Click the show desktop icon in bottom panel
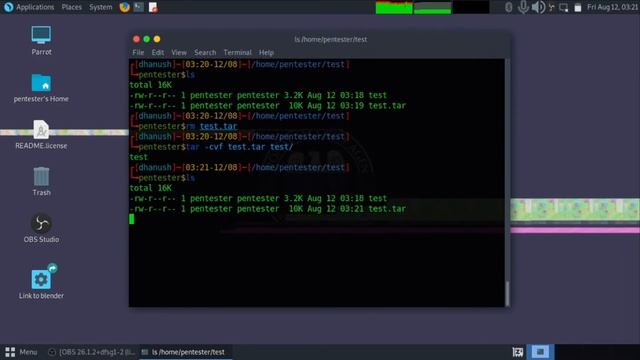The image size is (640, 360). [518, 352]
